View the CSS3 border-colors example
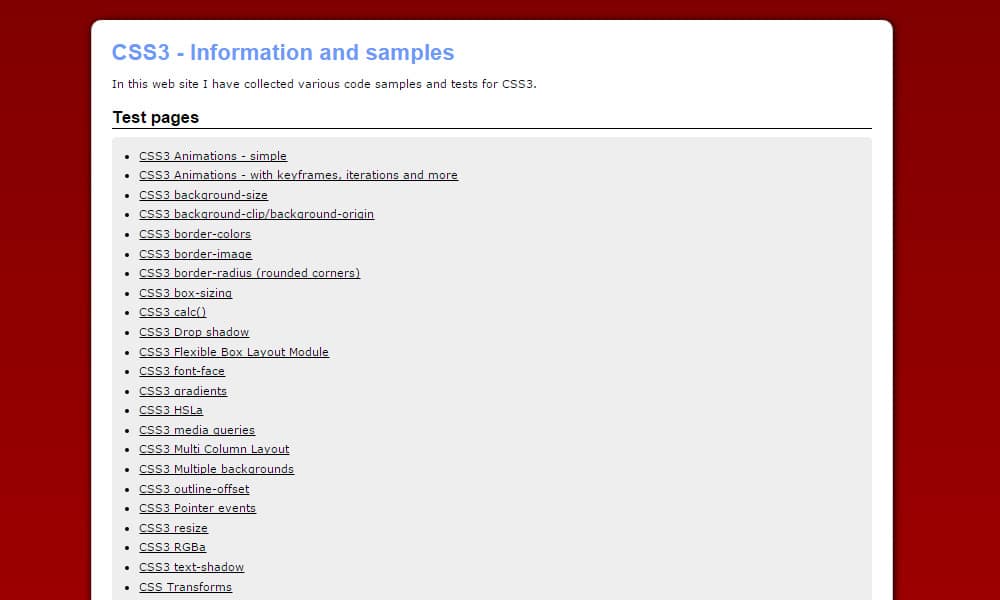This screenshot has width=1000, height=600. tap(195, 234)
